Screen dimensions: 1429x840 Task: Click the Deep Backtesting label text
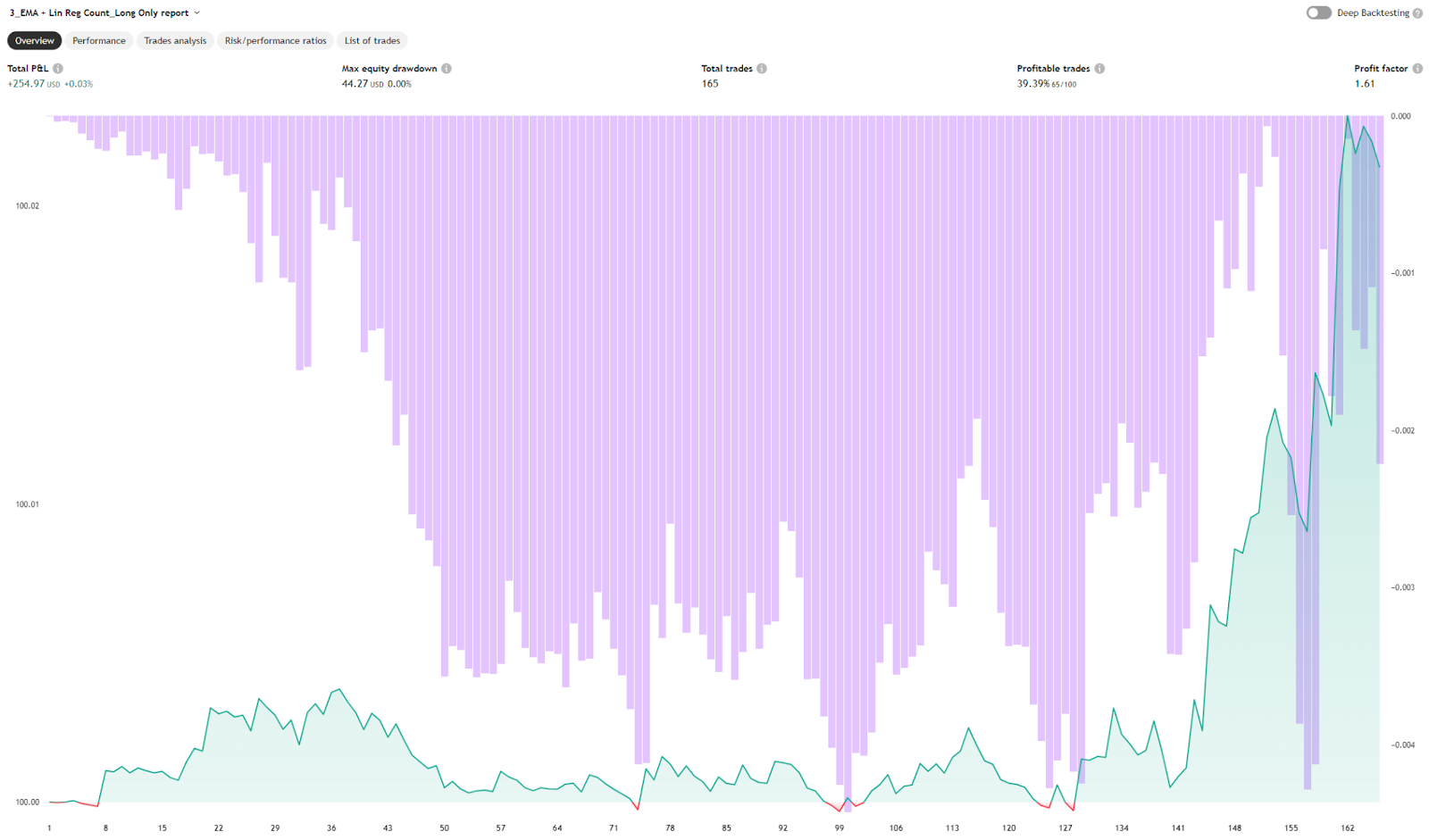pos(1373,13)
